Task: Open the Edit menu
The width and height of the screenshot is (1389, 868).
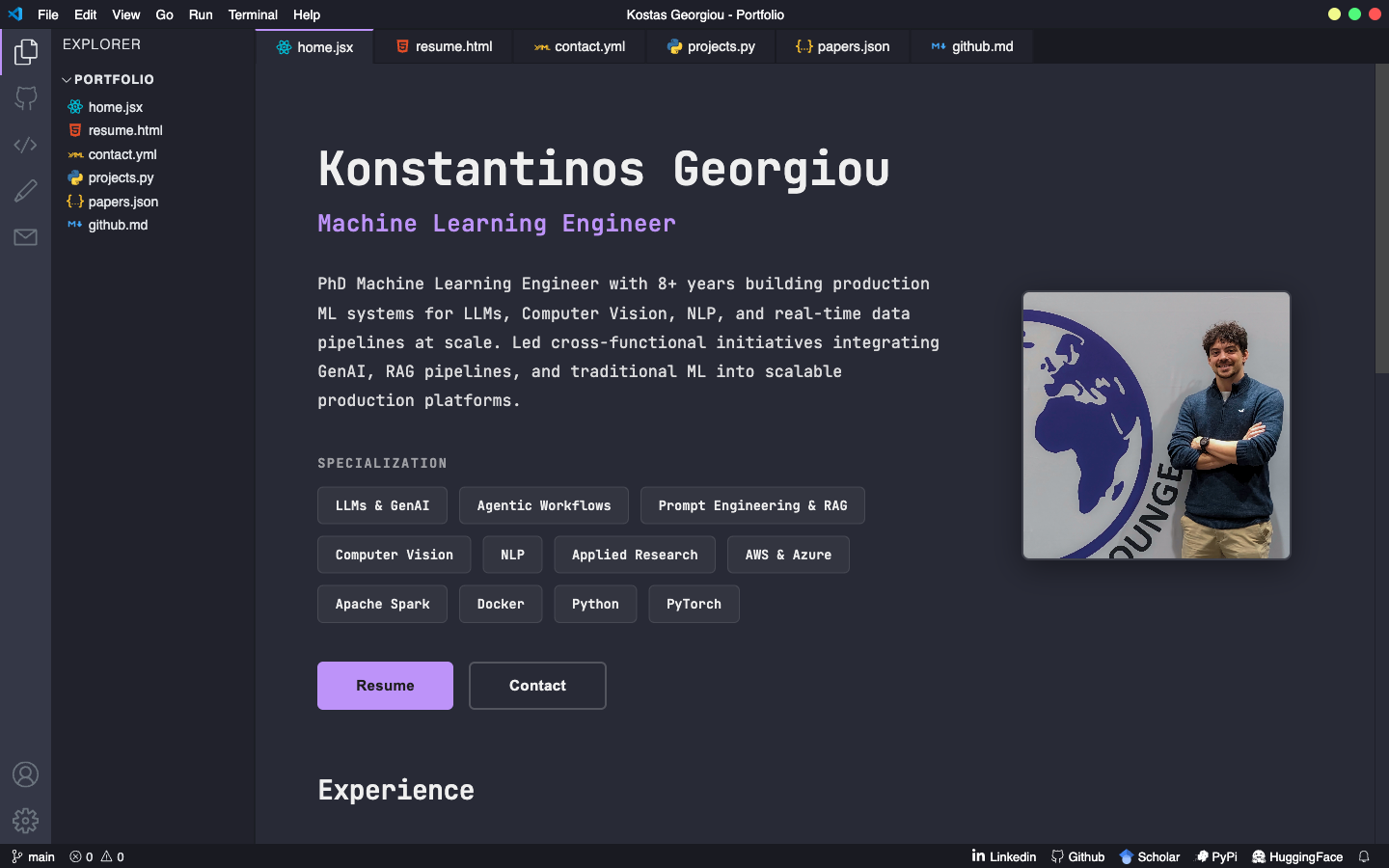Action: click(85, 14)
